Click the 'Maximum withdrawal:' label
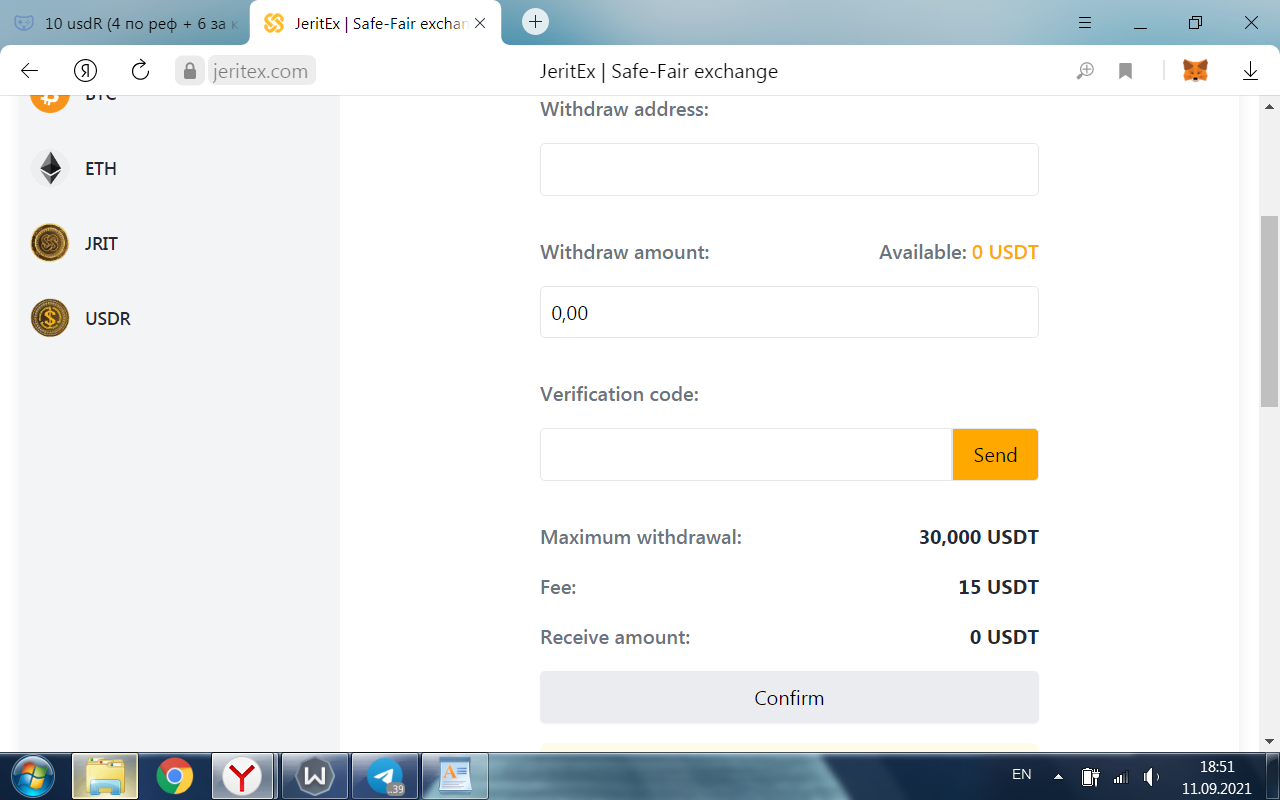 [641, 538]
